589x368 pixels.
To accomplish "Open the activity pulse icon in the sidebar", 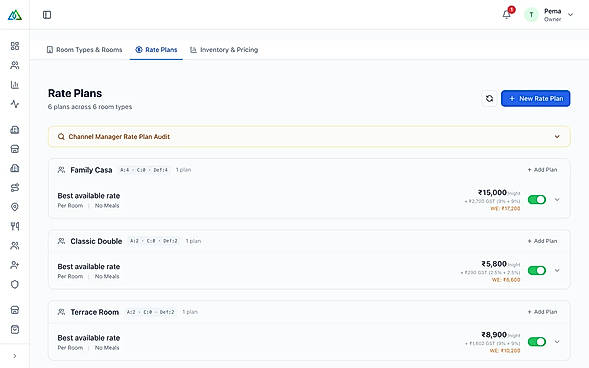I will [15, 104].
